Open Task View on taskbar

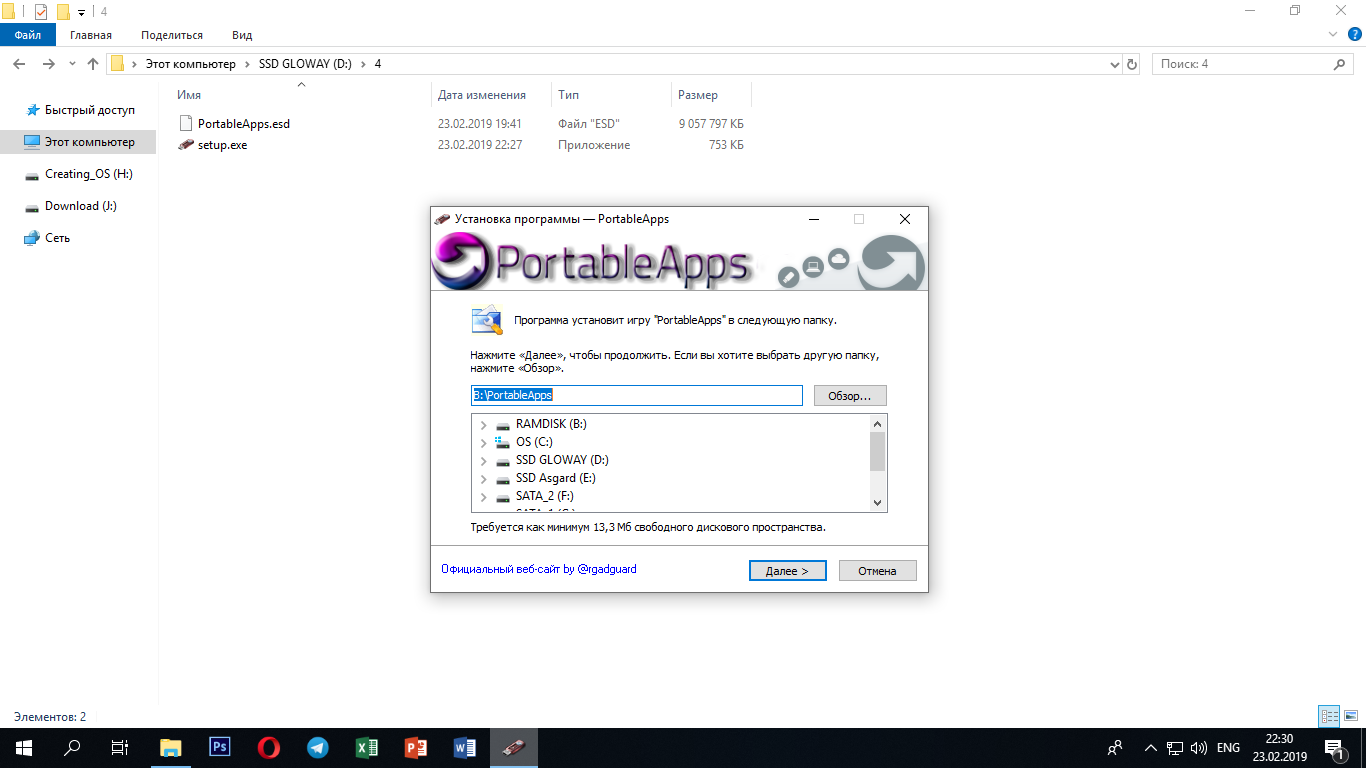[x=120, y=748]
